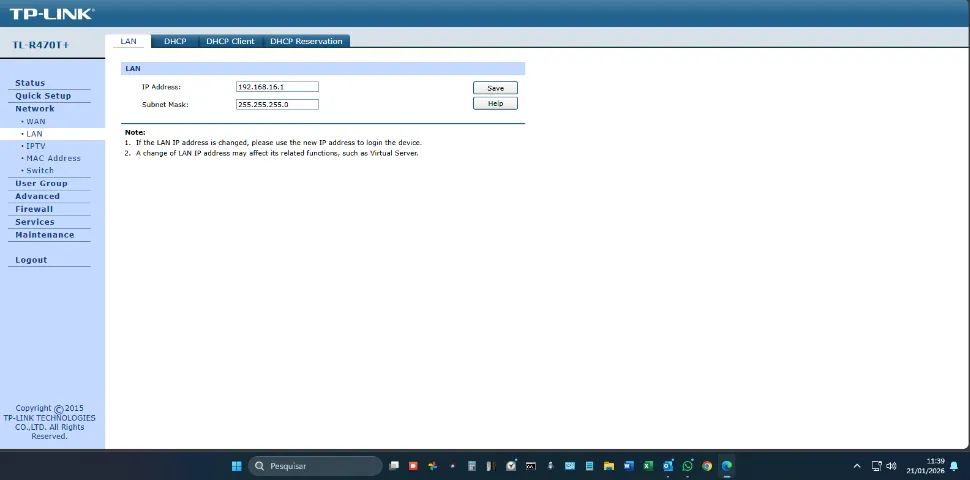Click note mentioning Virtual Server
Image resolution: width=970 pixels, height=480 pixels.
[277, 153]
